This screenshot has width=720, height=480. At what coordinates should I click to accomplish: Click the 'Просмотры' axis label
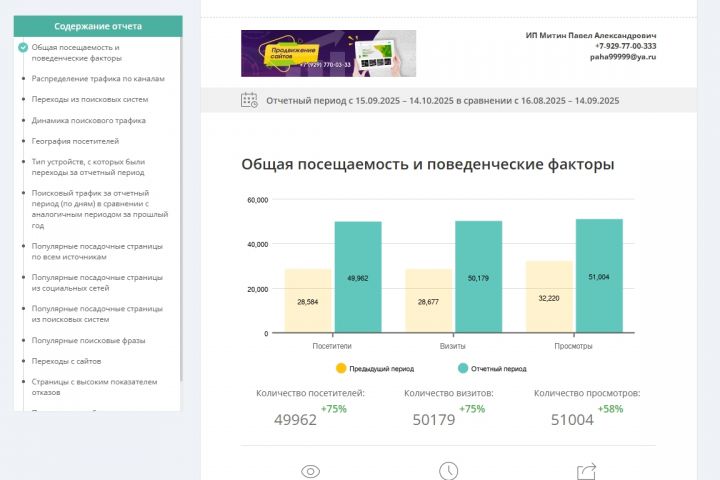574,346
